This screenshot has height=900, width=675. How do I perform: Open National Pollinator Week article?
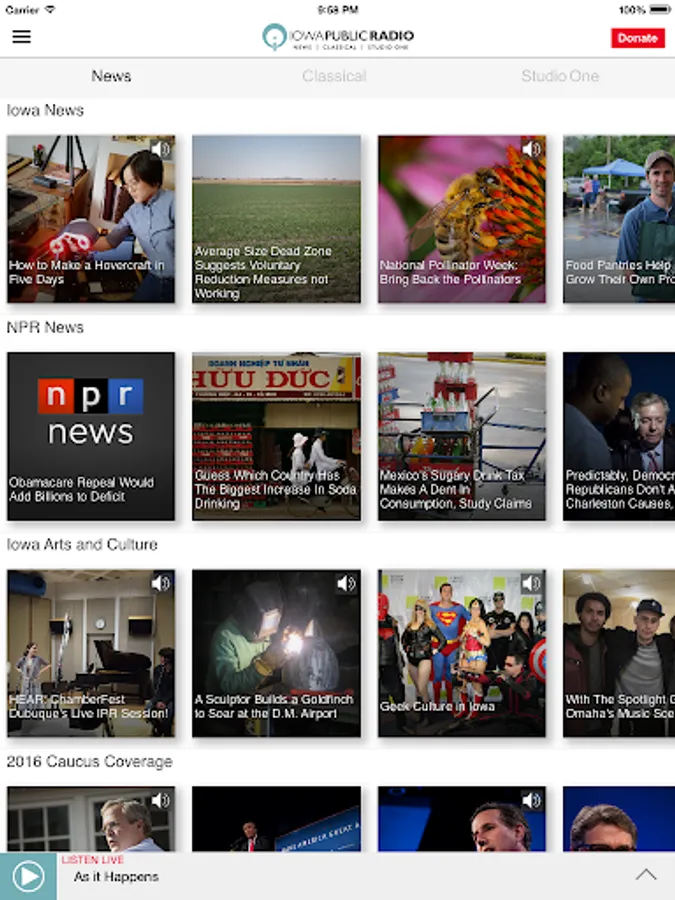461,219
